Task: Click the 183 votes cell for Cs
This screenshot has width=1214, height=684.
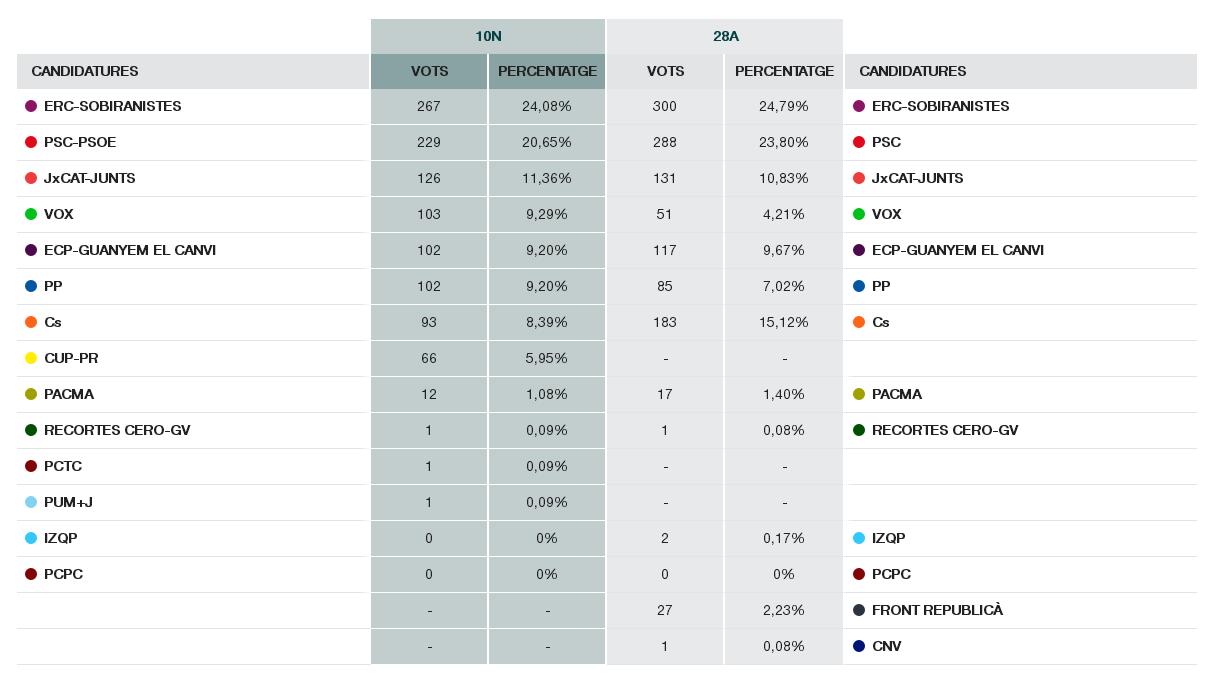Action: coord(664,322)
